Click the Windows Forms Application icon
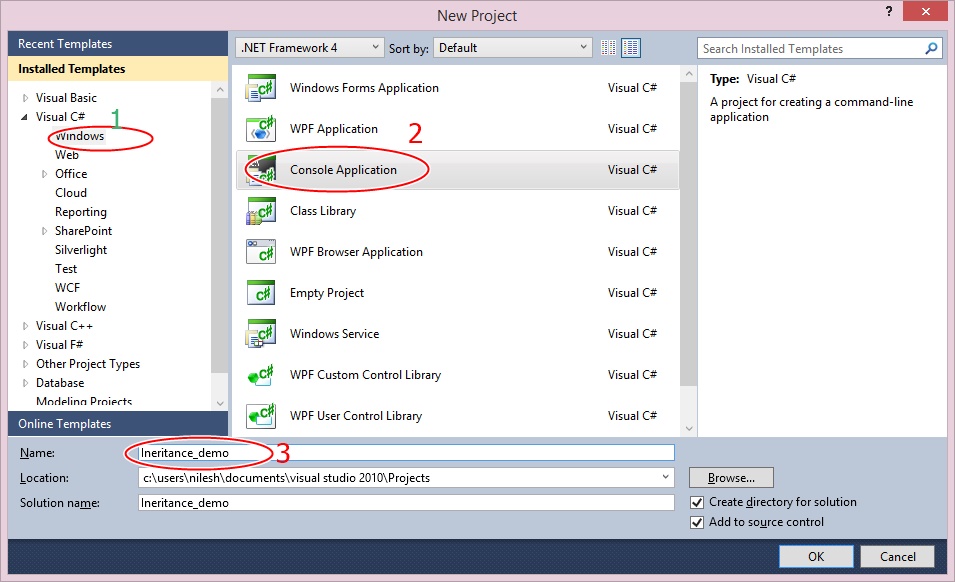 click(260, 88)
